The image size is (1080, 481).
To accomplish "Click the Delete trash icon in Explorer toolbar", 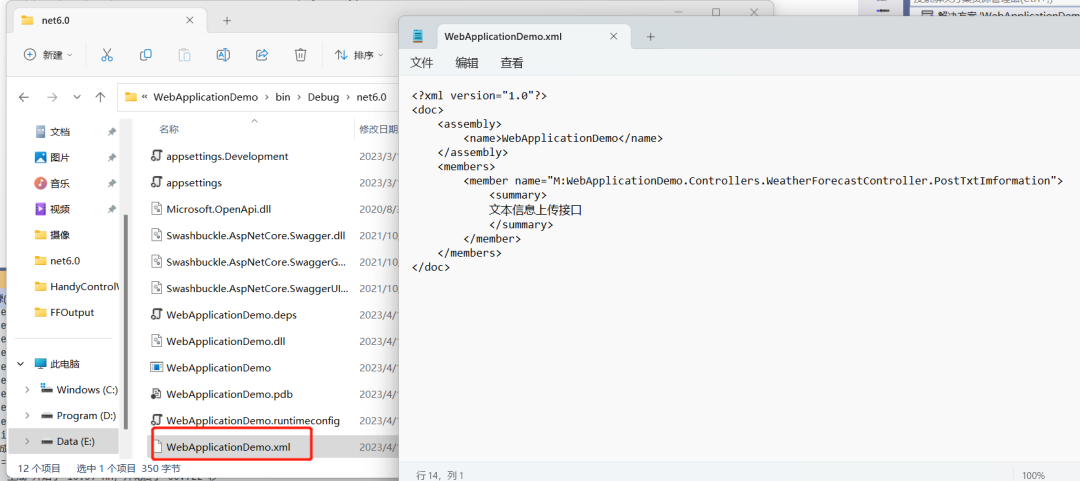I will pyautogui.click(x=300, y=55).
